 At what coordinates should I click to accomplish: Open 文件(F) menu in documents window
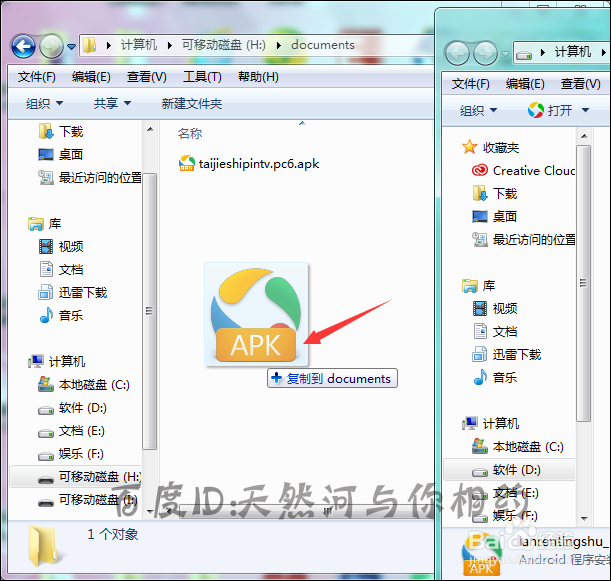tap(37, 77)
